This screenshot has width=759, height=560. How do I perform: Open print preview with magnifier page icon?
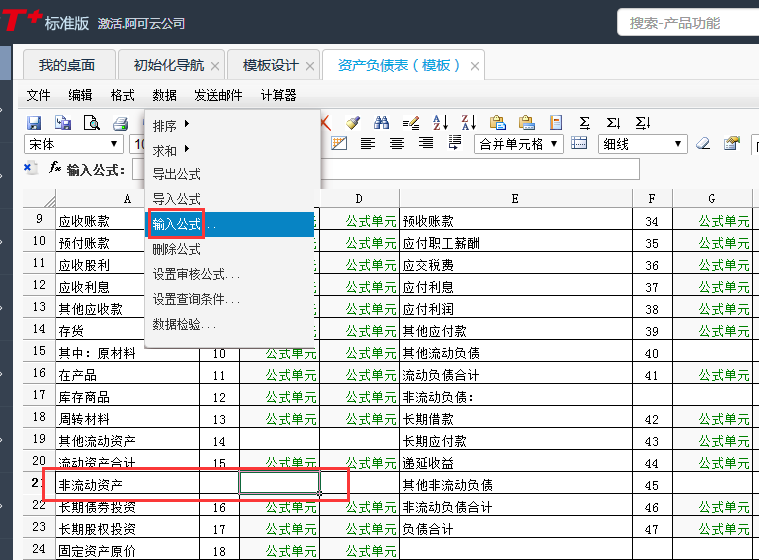click(91, 123)
